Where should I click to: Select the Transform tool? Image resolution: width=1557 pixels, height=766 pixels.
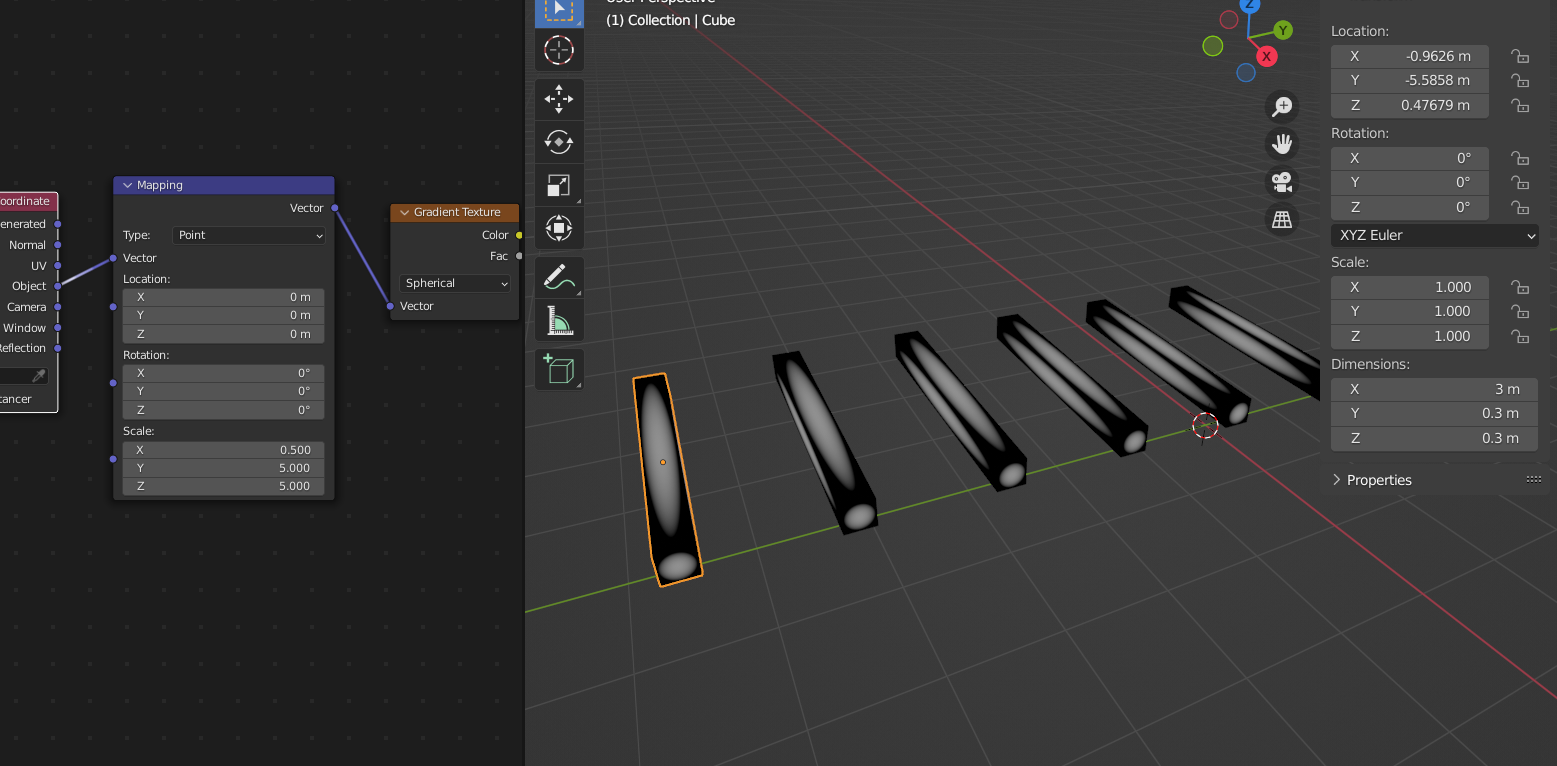point(559,227)
